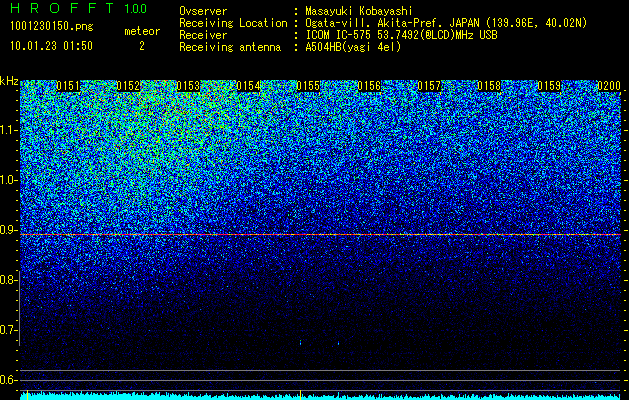Click the 0.6 kHz axis label
Viewport: 629px width, 400px height.
point(8,380)
